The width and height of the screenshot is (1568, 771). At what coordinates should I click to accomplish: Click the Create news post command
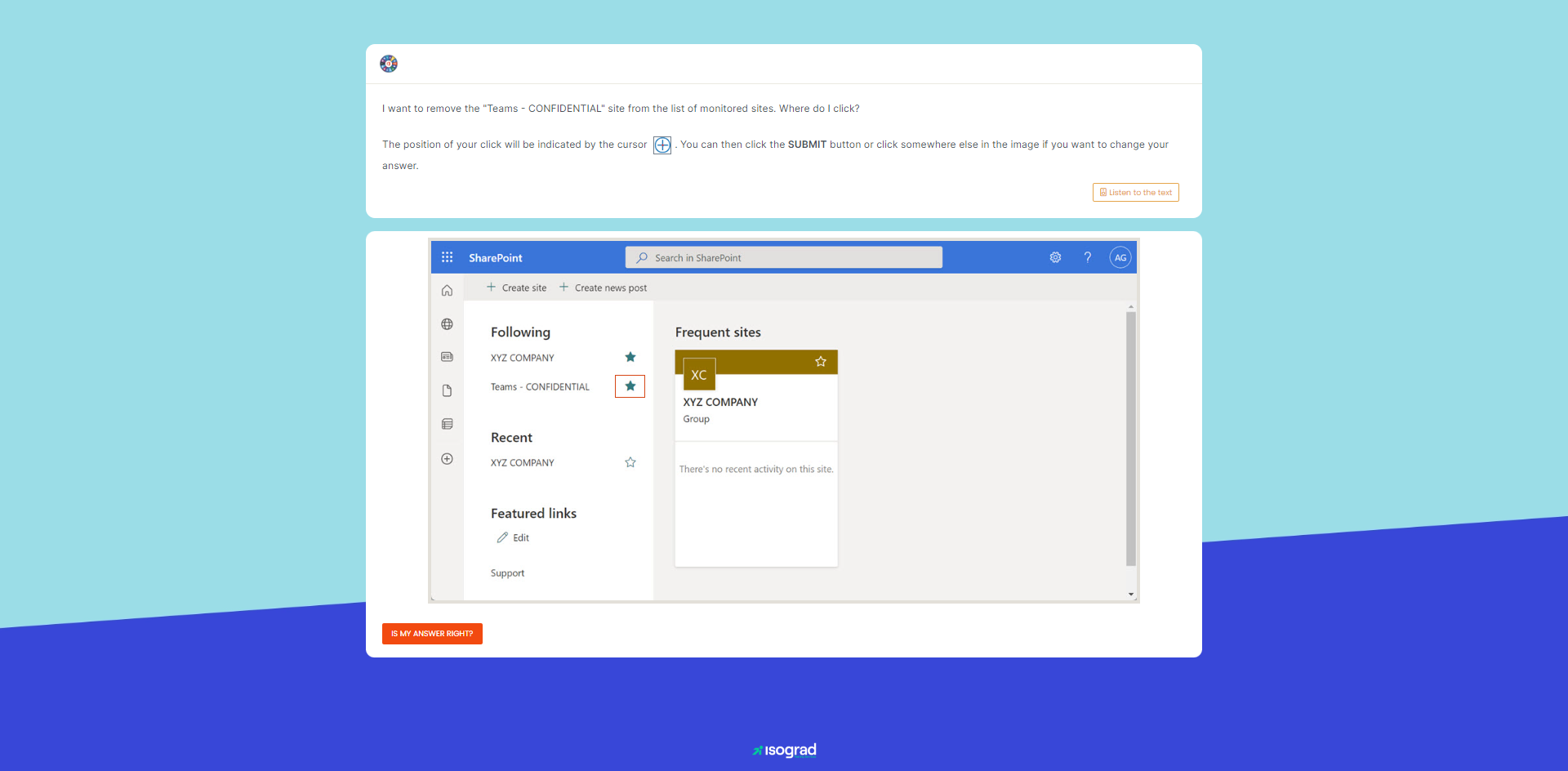coord(603,287)
